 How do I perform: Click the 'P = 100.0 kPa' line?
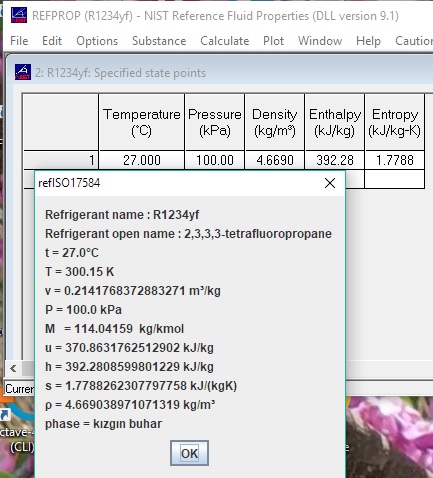(x=83, y=310)
